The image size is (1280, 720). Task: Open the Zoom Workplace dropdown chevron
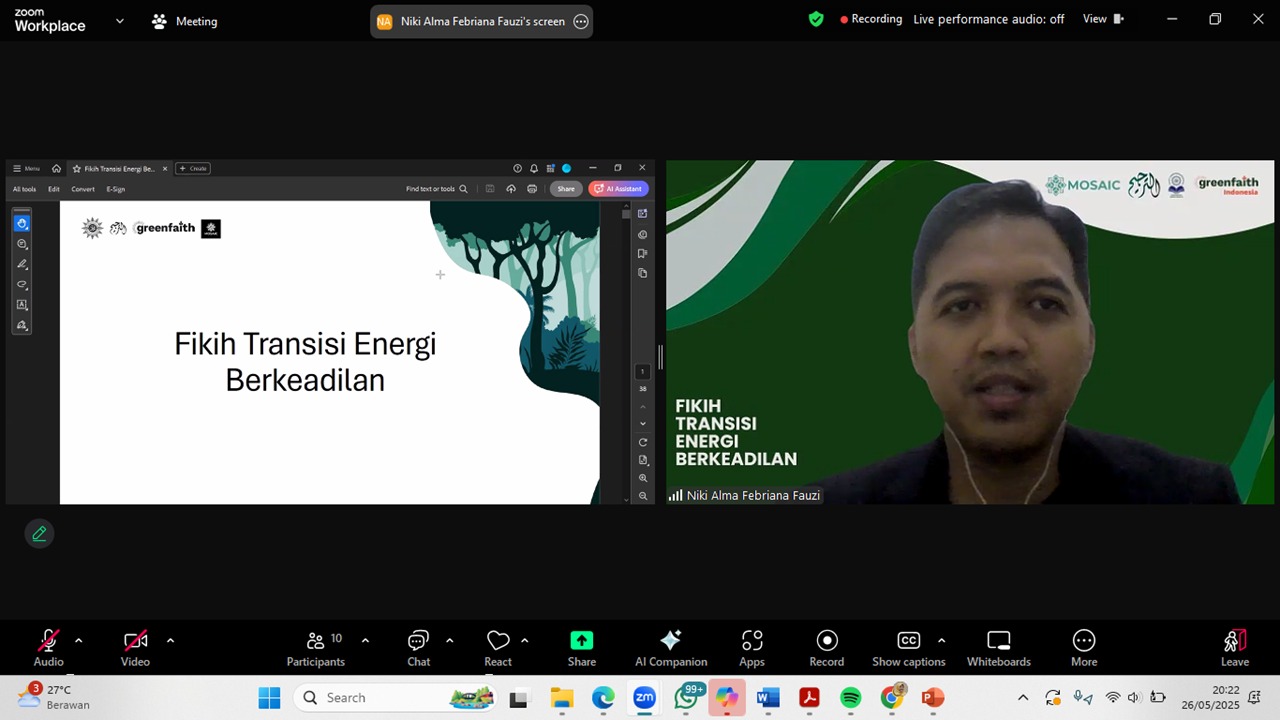[x=120, y=20]
